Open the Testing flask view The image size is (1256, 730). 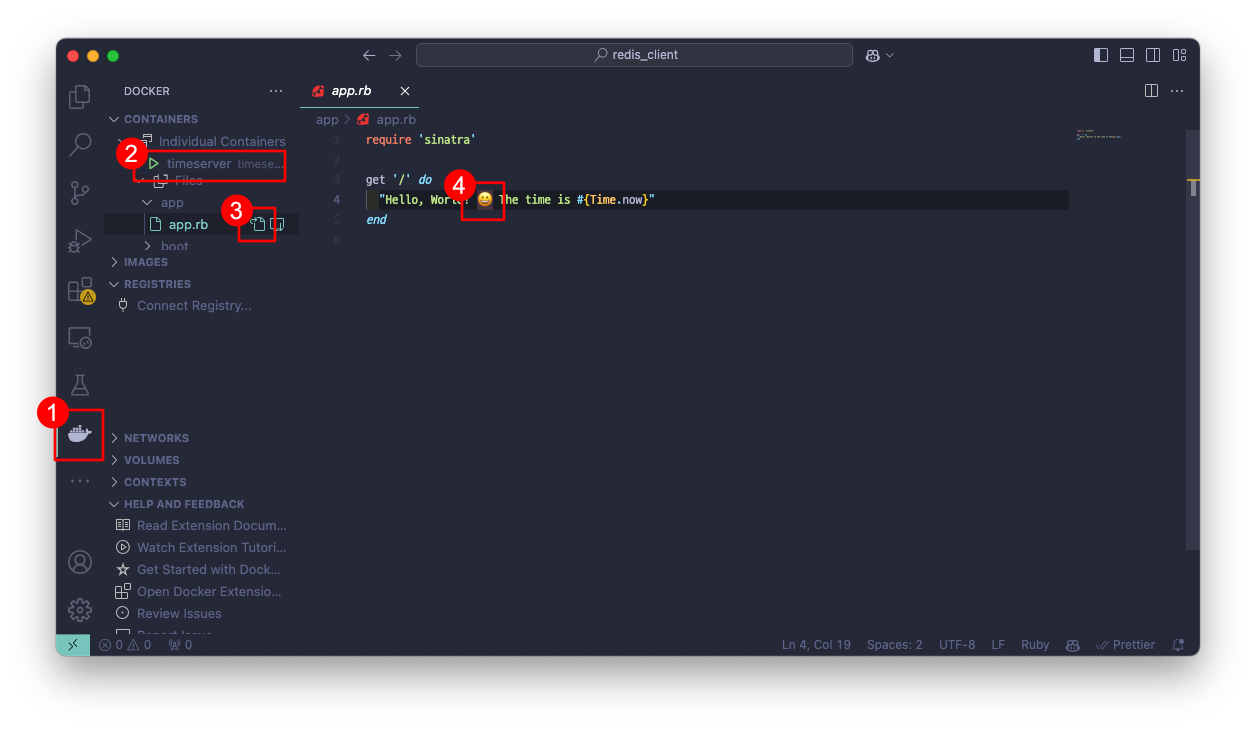[x=80, y=385]
